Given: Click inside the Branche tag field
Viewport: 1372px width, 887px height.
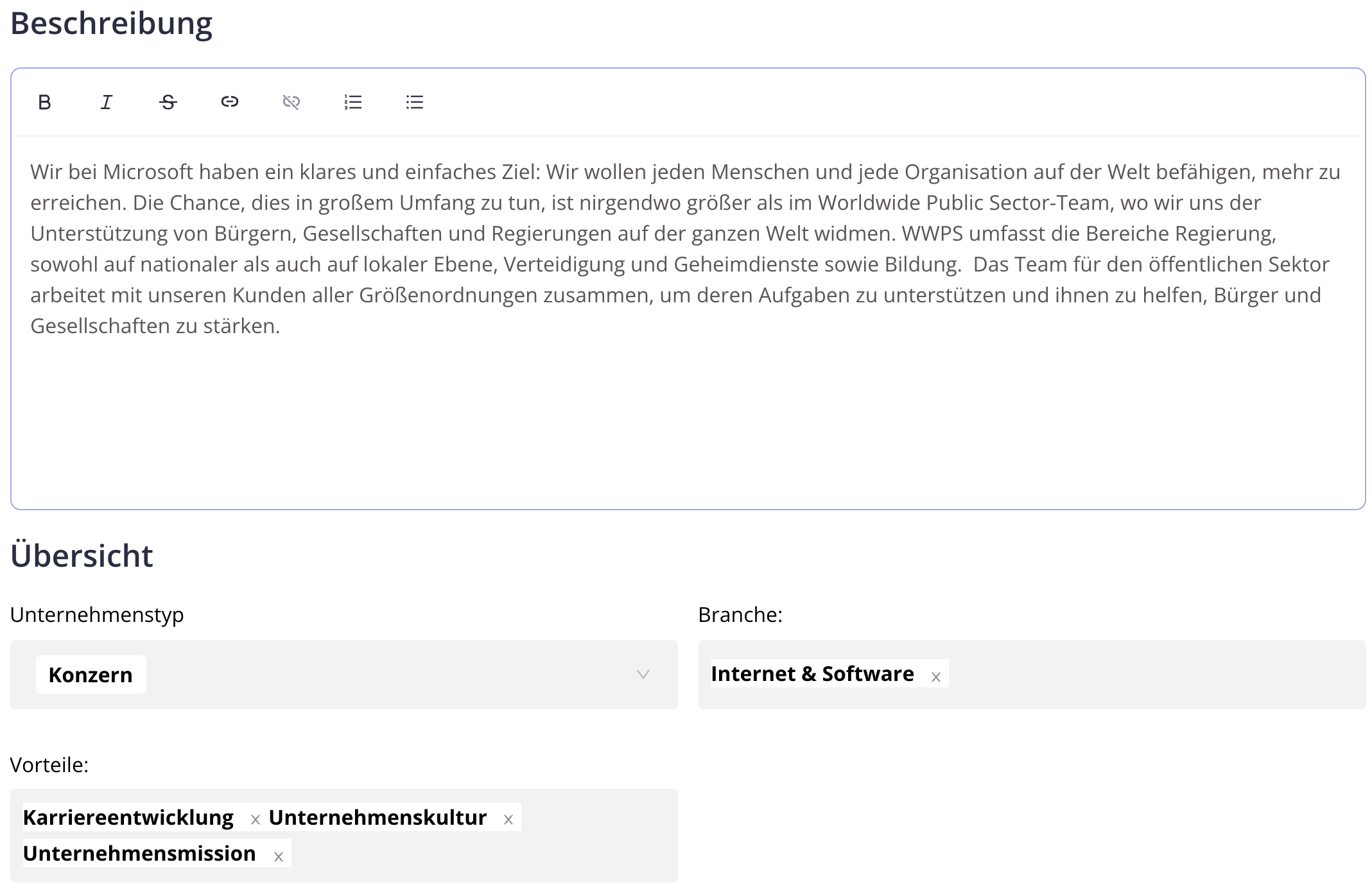Looking at the screenshot, I should pyautogui.click(x=1032, y=675).
